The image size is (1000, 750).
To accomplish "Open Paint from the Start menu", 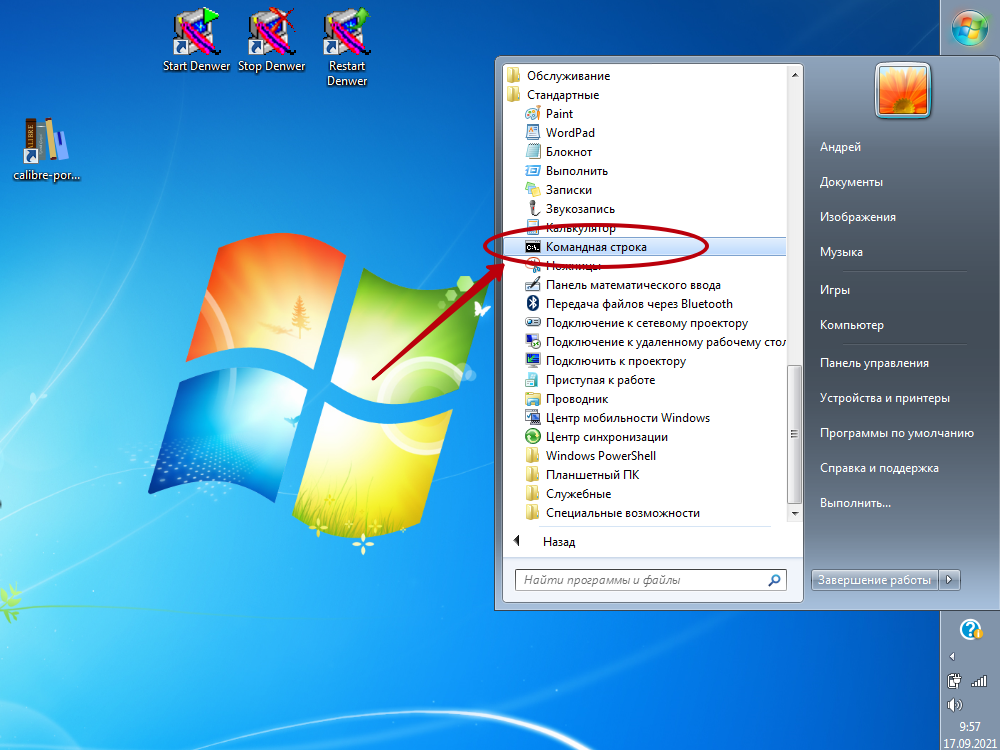I will 559,114.
